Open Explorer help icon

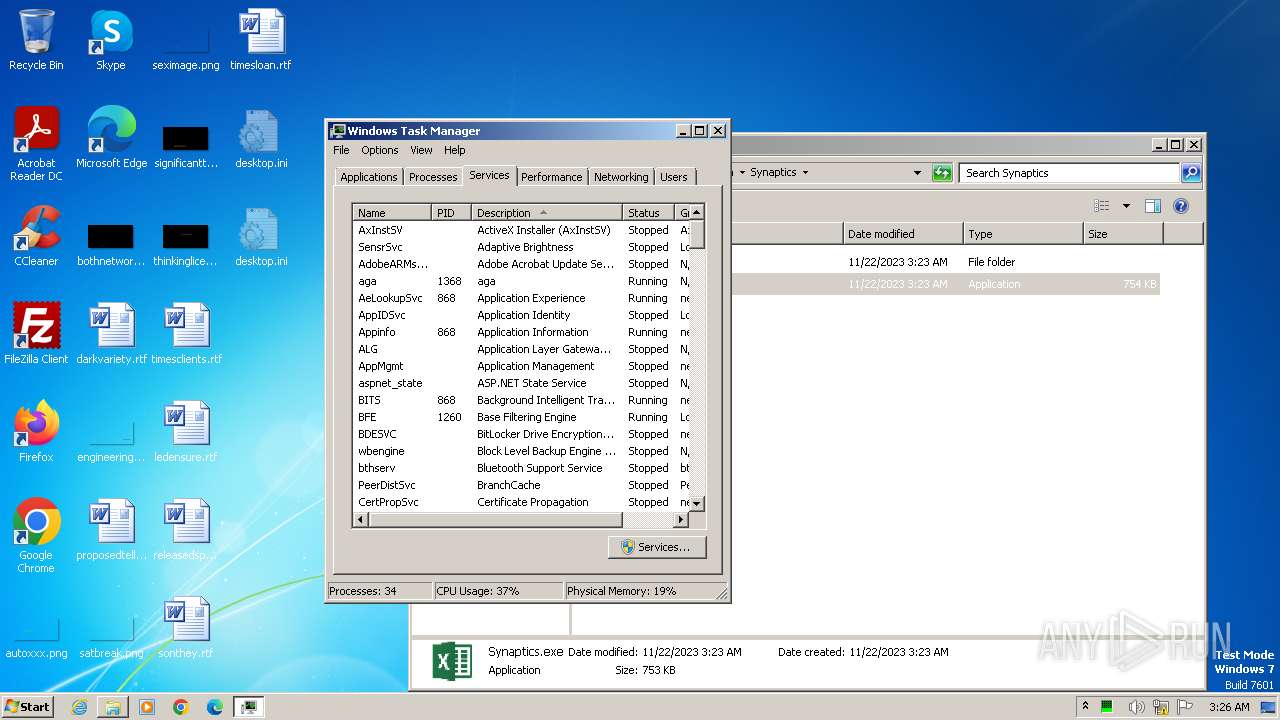(1180, 206)
